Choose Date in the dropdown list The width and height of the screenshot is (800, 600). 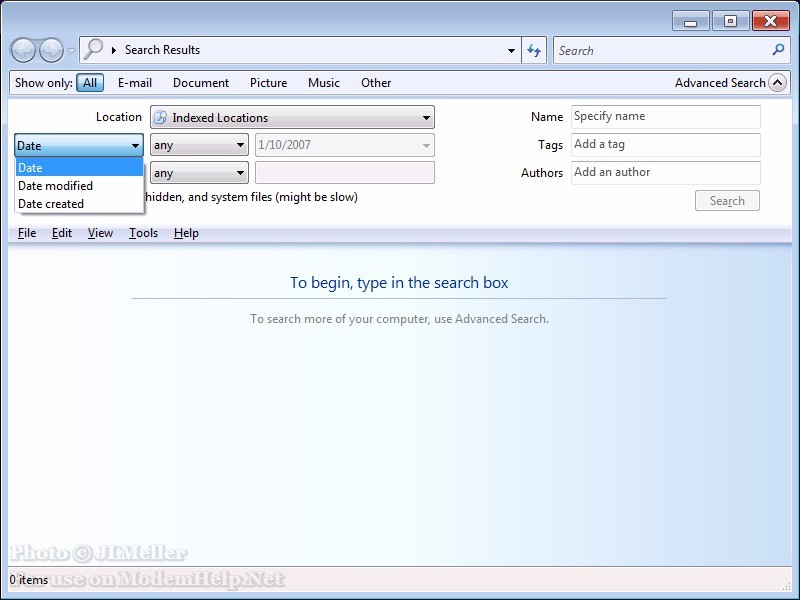(x=79, y=167)
